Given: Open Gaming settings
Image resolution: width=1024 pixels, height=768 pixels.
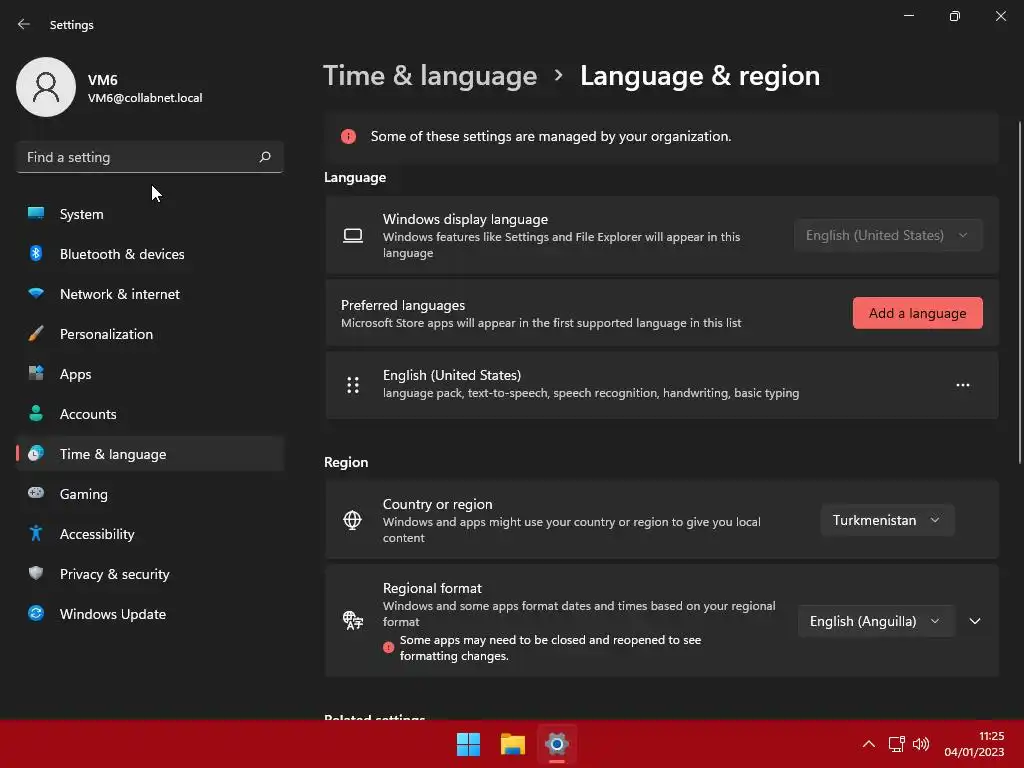Looking at the screenshot, I should [x=150, y=494].
